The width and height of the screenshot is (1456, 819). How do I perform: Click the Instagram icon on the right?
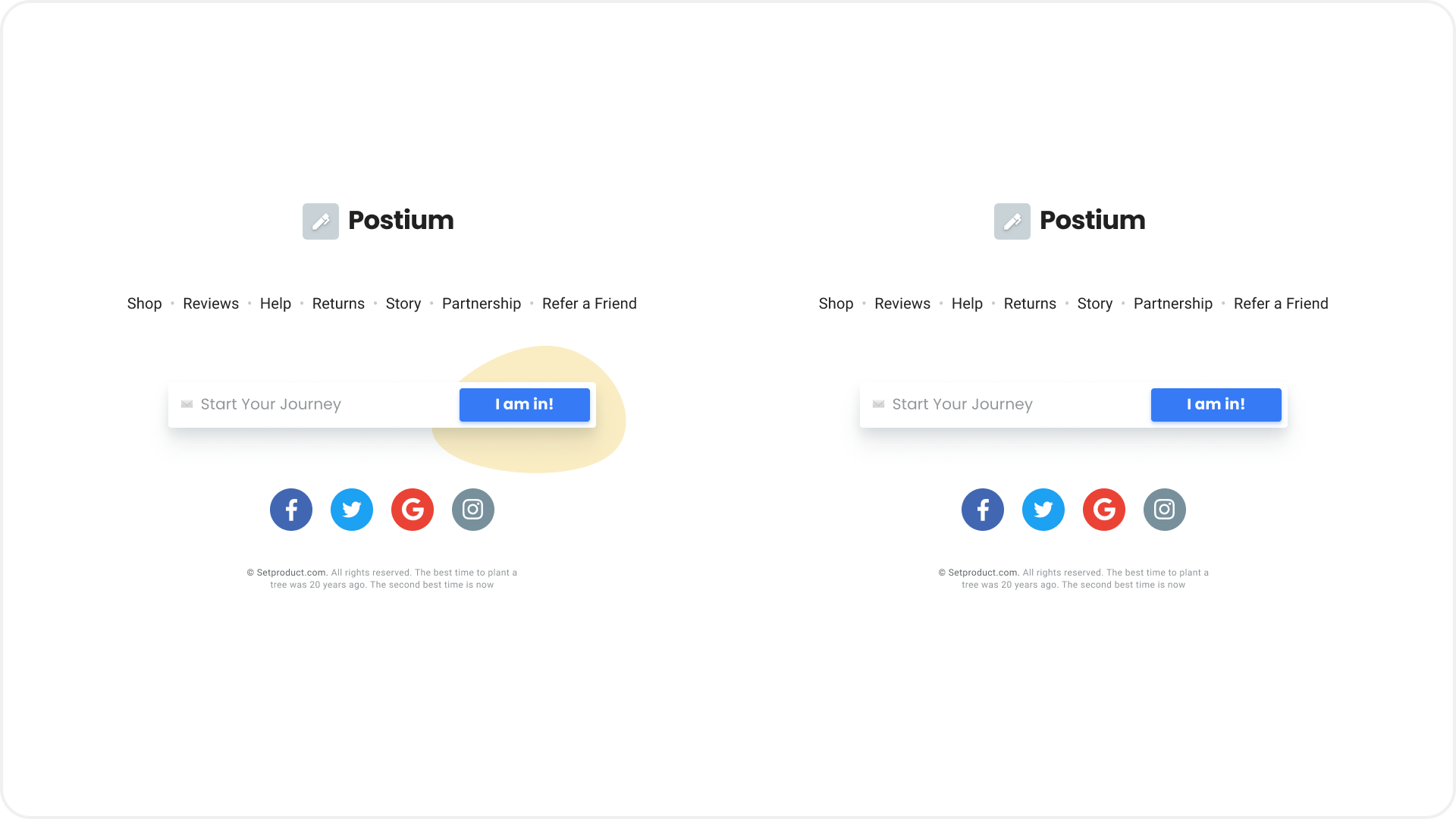click(x=1165, y=509)
